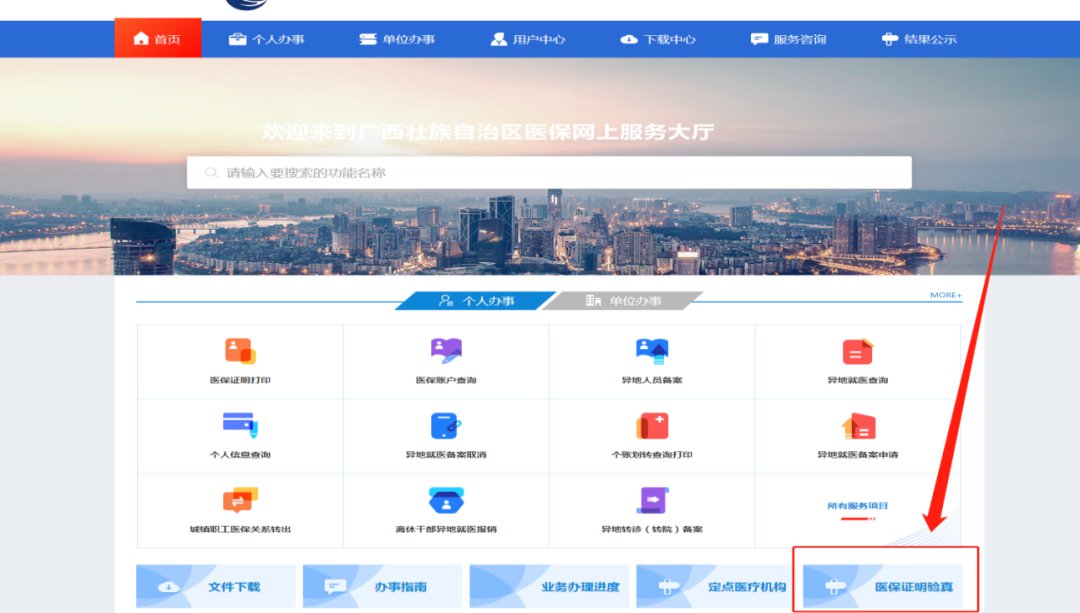
Task: Click the signpost icon beside 结果公示
Action: point(890,39)
